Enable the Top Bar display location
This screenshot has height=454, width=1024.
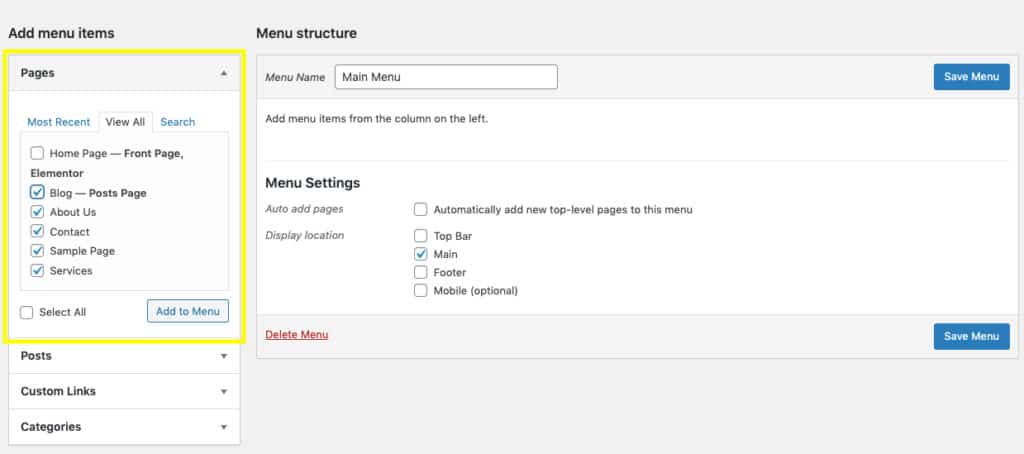pyautogui.click(x=421, y=236)
